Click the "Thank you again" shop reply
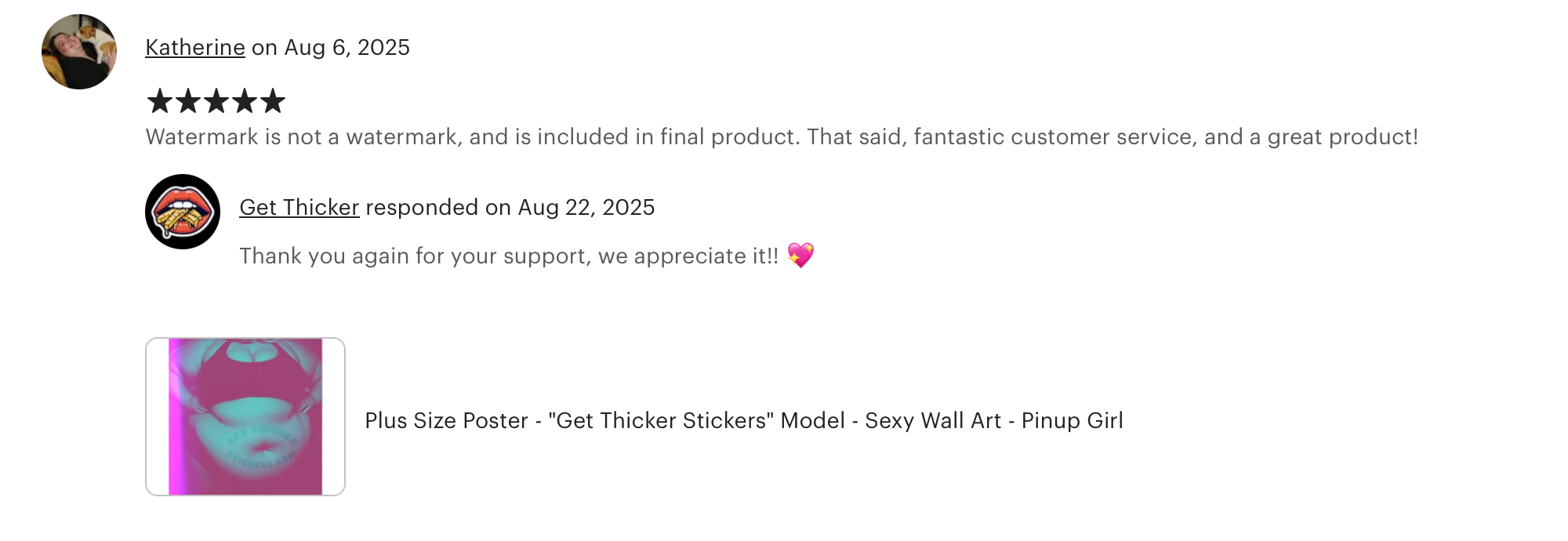The width and height of the screenshot is (1568, 541). point(509,256)
